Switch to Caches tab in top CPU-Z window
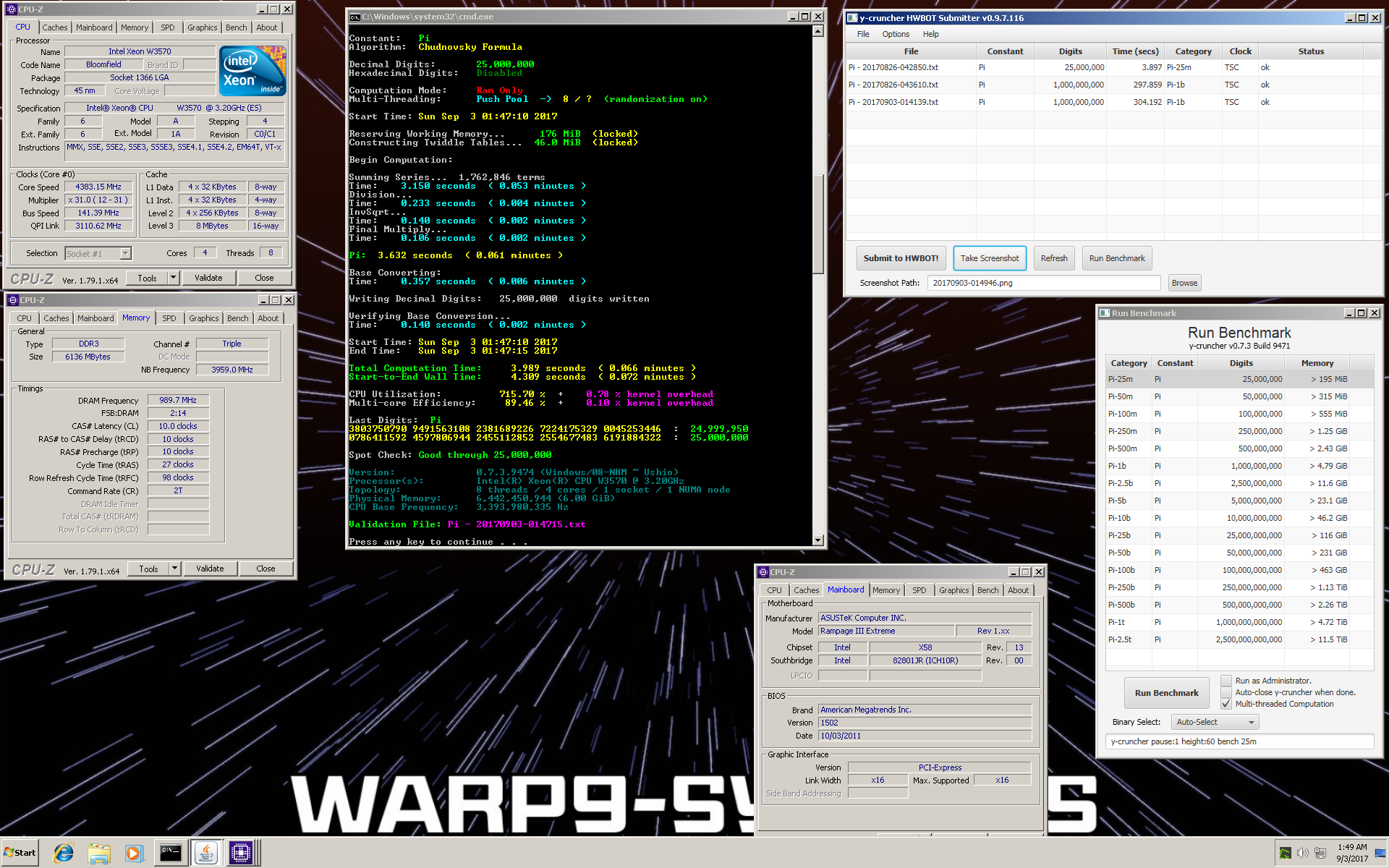The image size is (1389, 868). [x=54, y=27]
